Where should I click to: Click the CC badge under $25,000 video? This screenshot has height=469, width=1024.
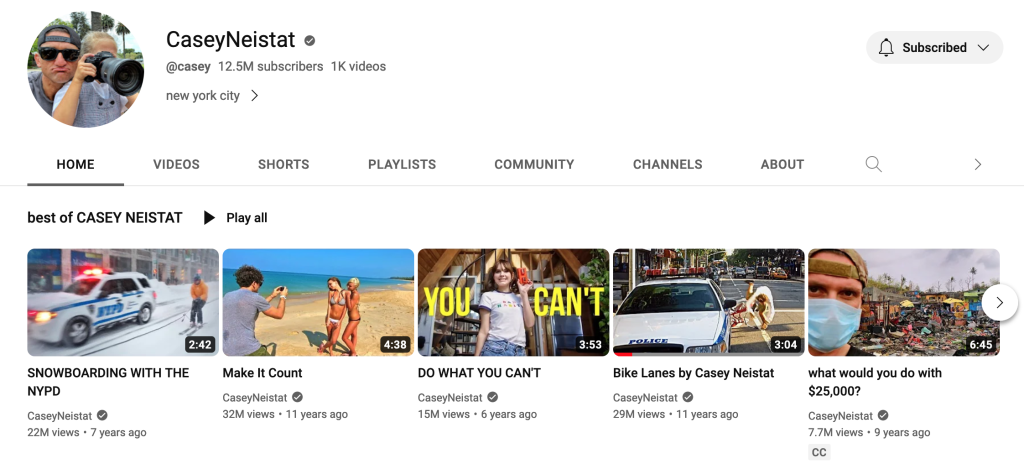point(819,452)
